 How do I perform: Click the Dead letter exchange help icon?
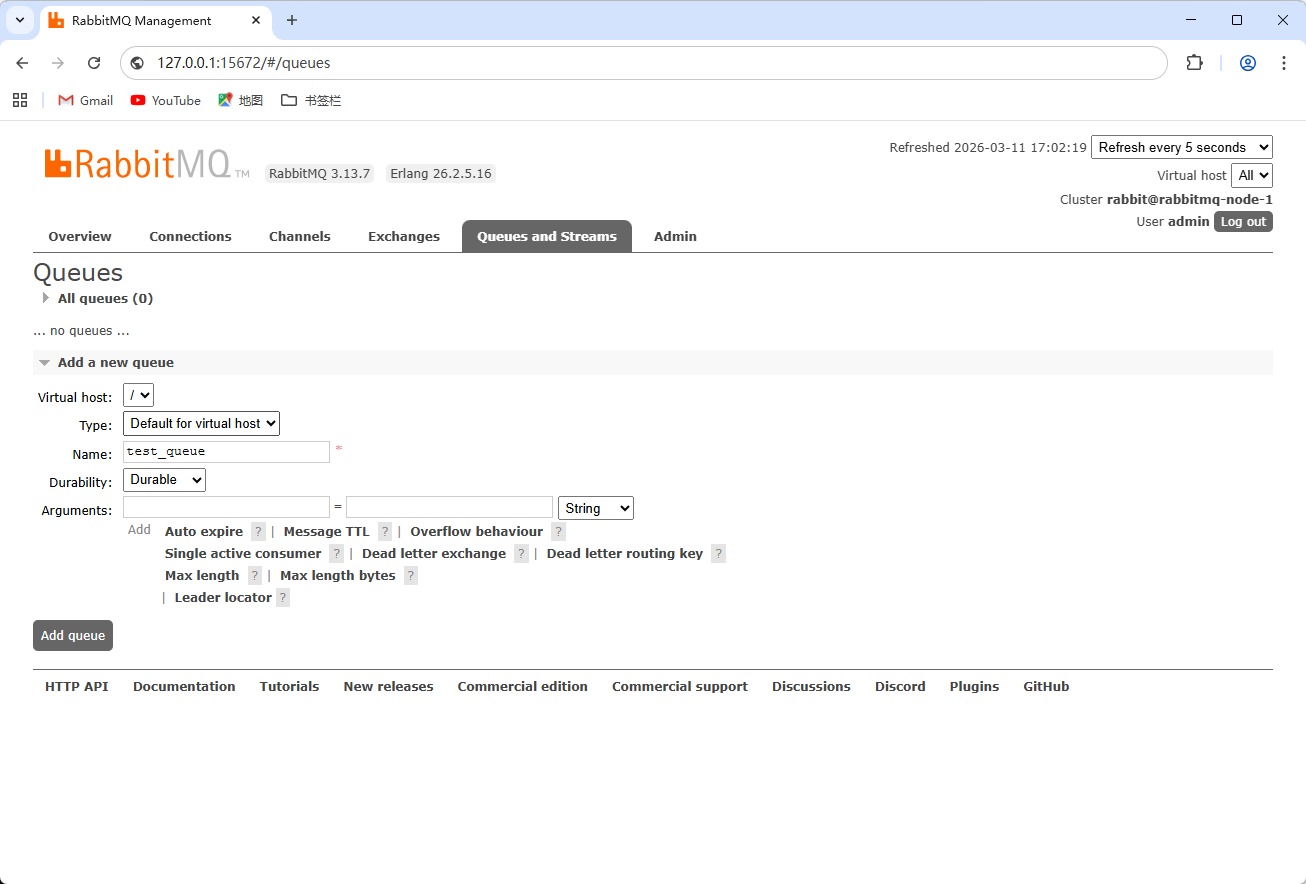521,554
